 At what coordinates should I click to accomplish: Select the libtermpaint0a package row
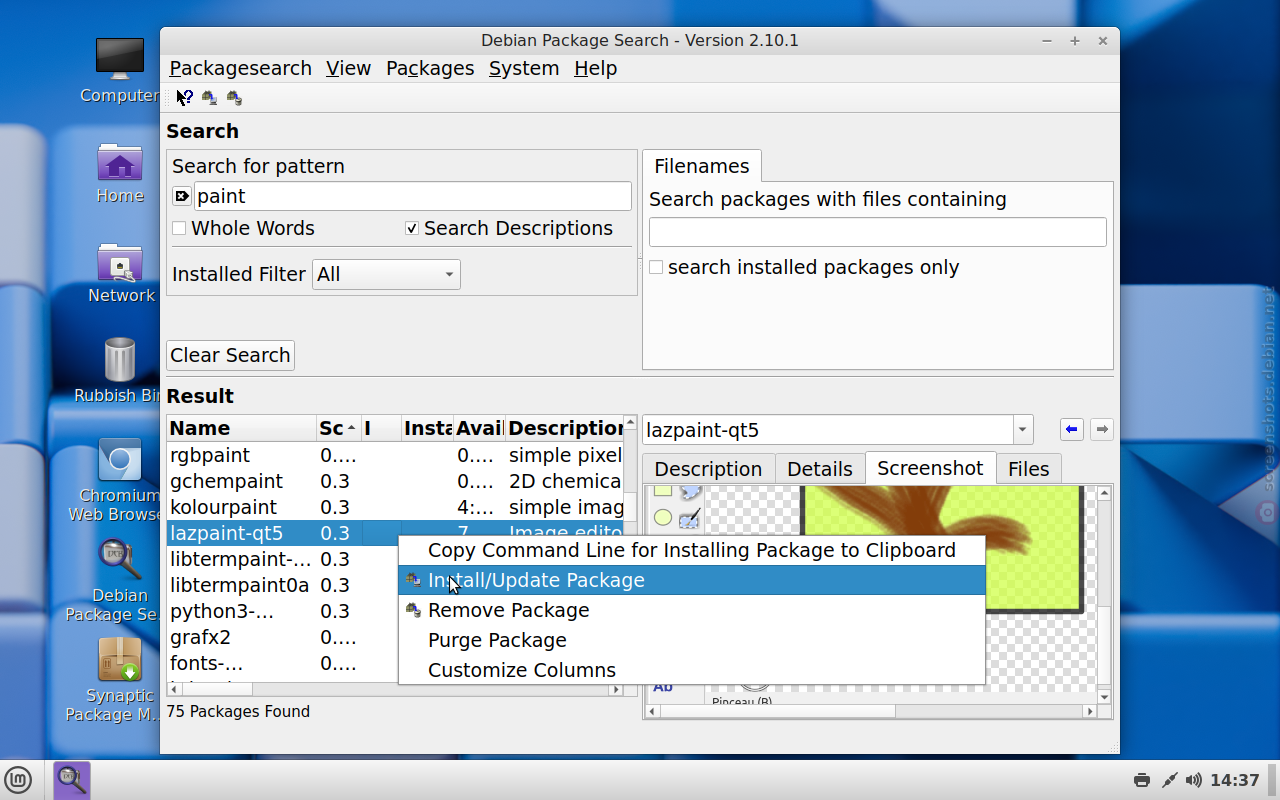(x=282, y=585)
